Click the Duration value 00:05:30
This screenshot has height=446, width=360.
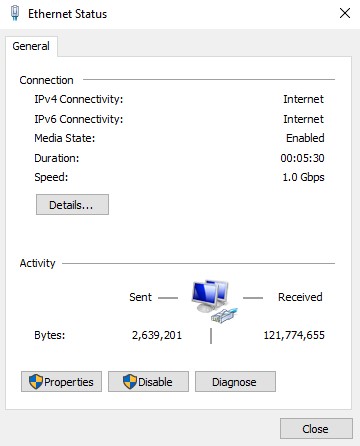click(302, 158)
